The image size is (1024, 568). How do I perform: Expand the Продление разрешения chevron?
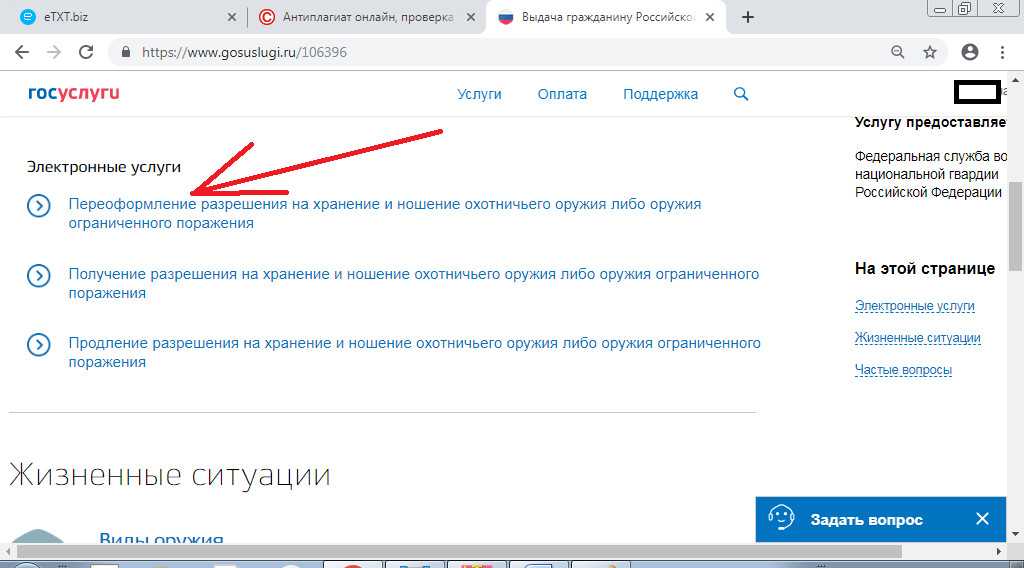click(x=38, y=345)
